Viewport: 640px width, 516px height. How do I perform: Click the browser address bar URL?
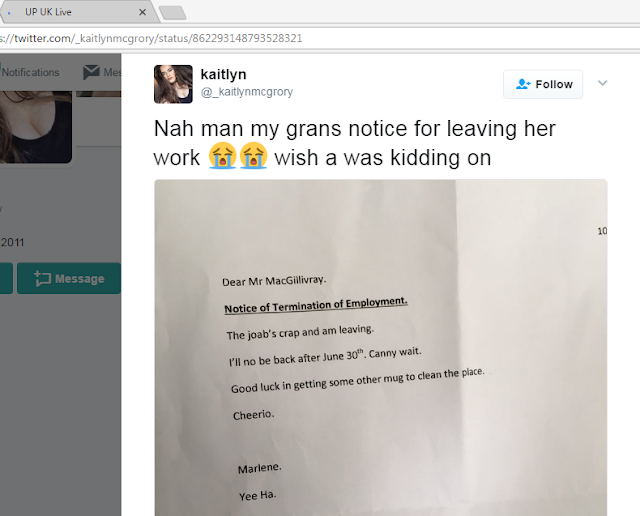pyautogui.click(x=151, y=38)
